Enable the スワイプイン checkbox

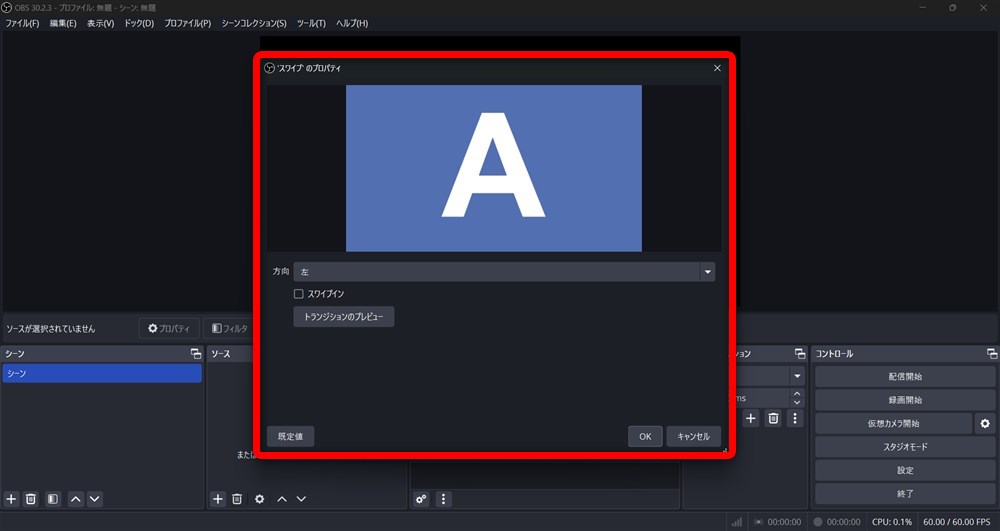tap(298, 294)
